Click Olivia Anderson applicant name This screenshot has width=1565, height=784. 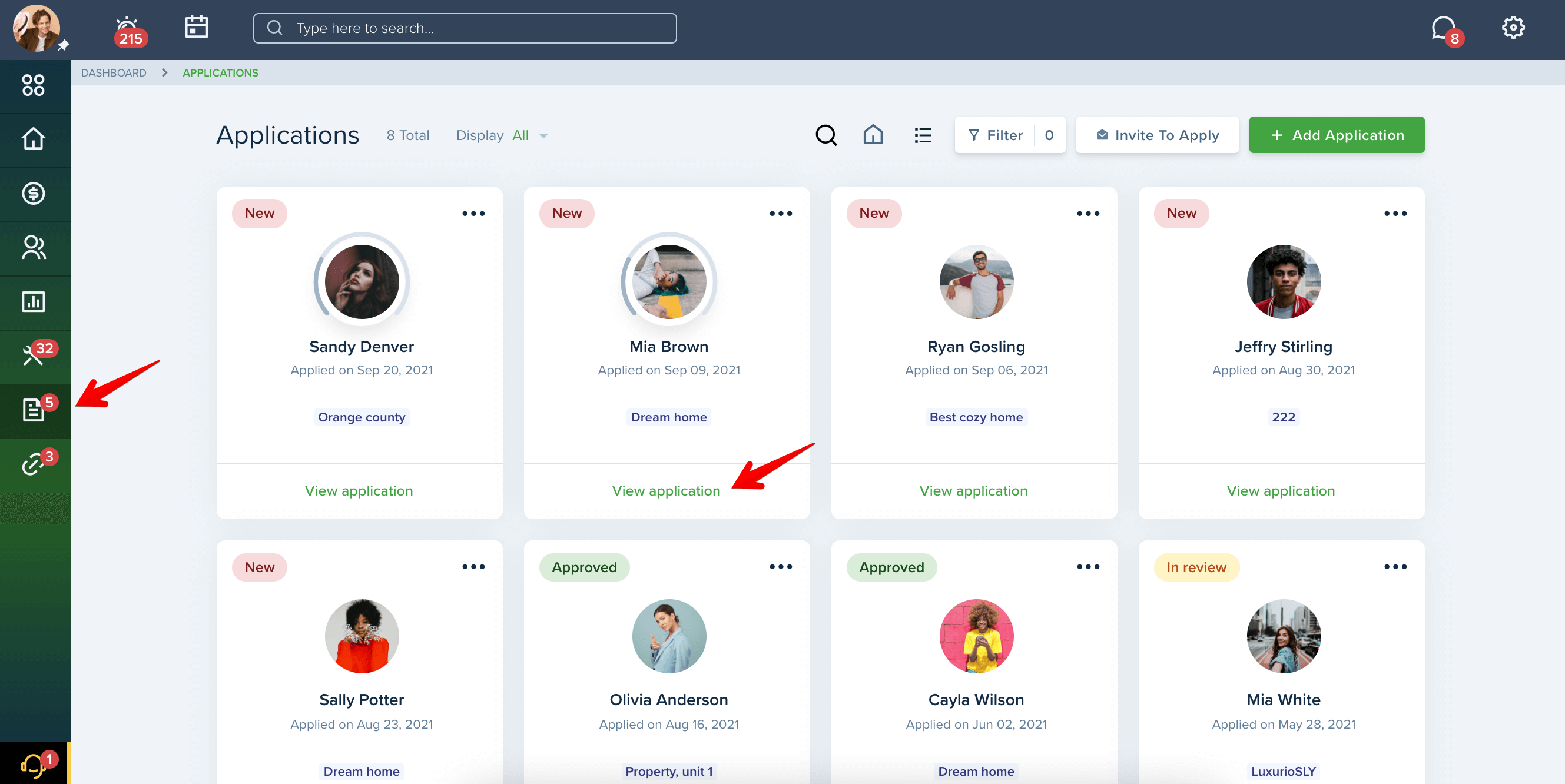pyautogui.click(x=669, y=700)
